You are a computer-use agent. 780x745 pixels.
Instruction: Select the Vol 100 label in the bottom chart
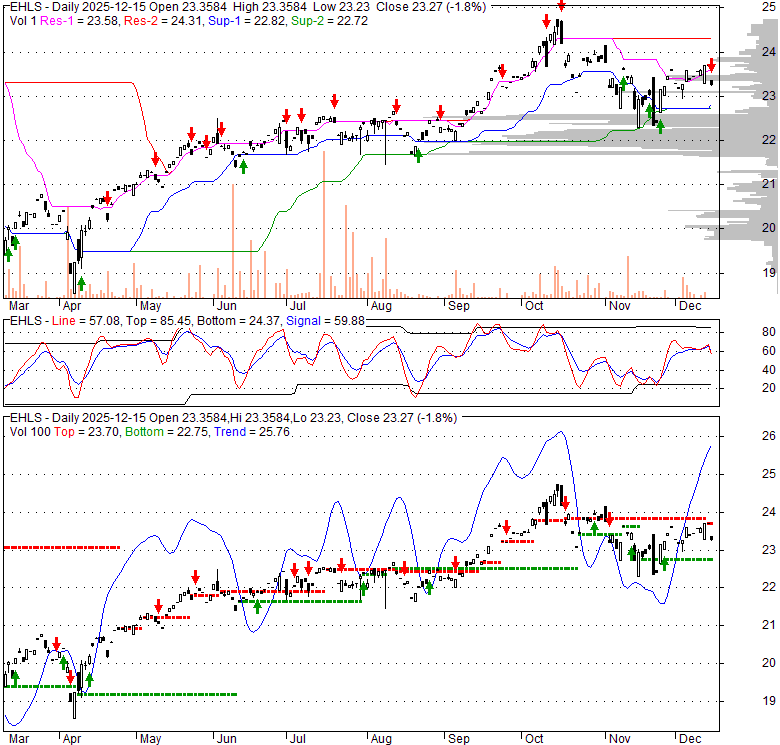[30, 432]
